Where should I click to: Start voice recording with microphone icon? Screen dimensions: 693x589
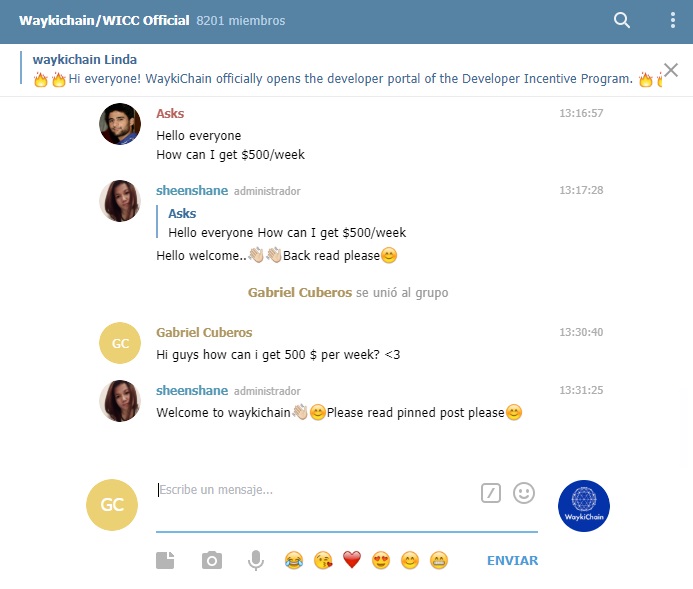(x=255, y=560)
